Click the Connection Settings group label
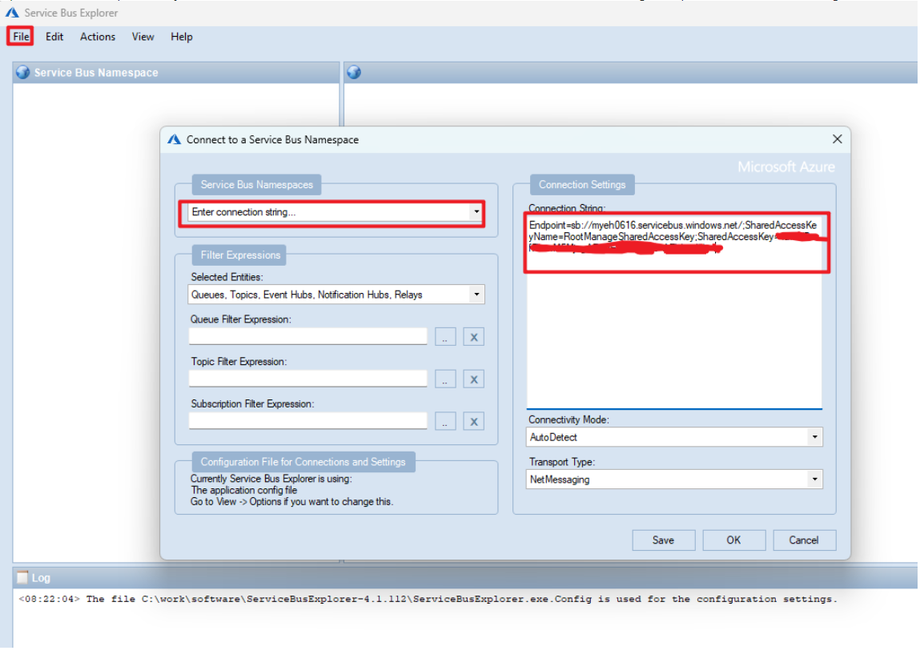Screen dimensions: 920x650 point(582,184)
